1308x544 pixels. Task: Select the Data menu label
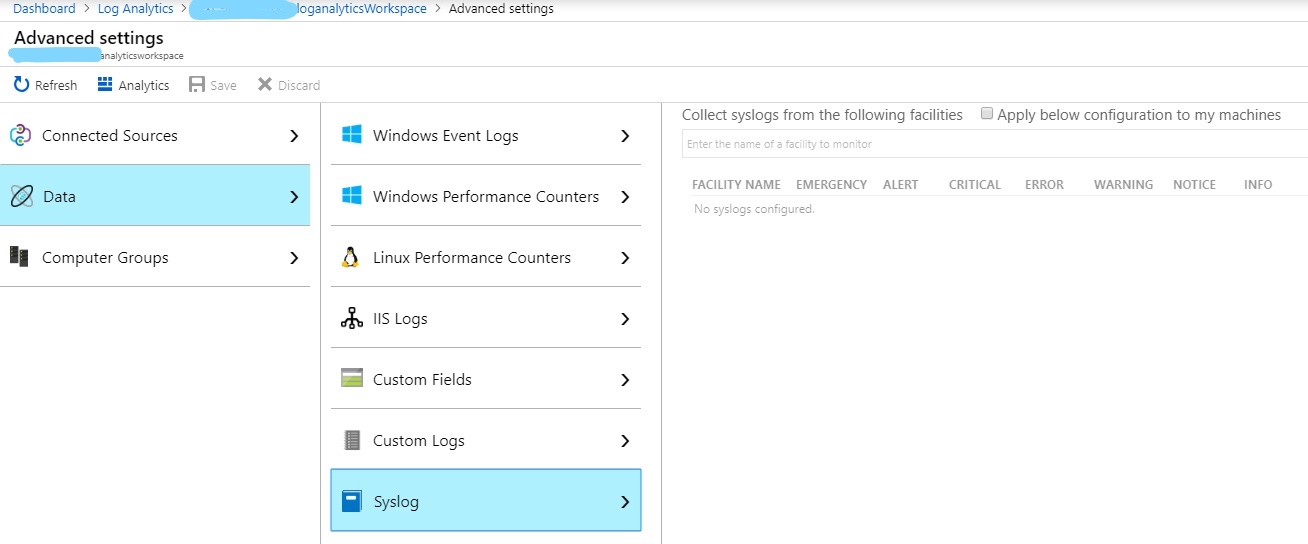click(x=59, y=197)
